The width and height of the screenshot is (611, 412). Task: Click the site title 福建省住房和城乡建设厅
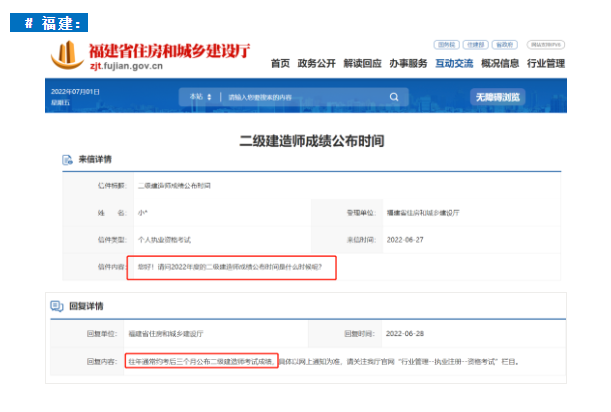pyautogui.click(x=170, y=51)
